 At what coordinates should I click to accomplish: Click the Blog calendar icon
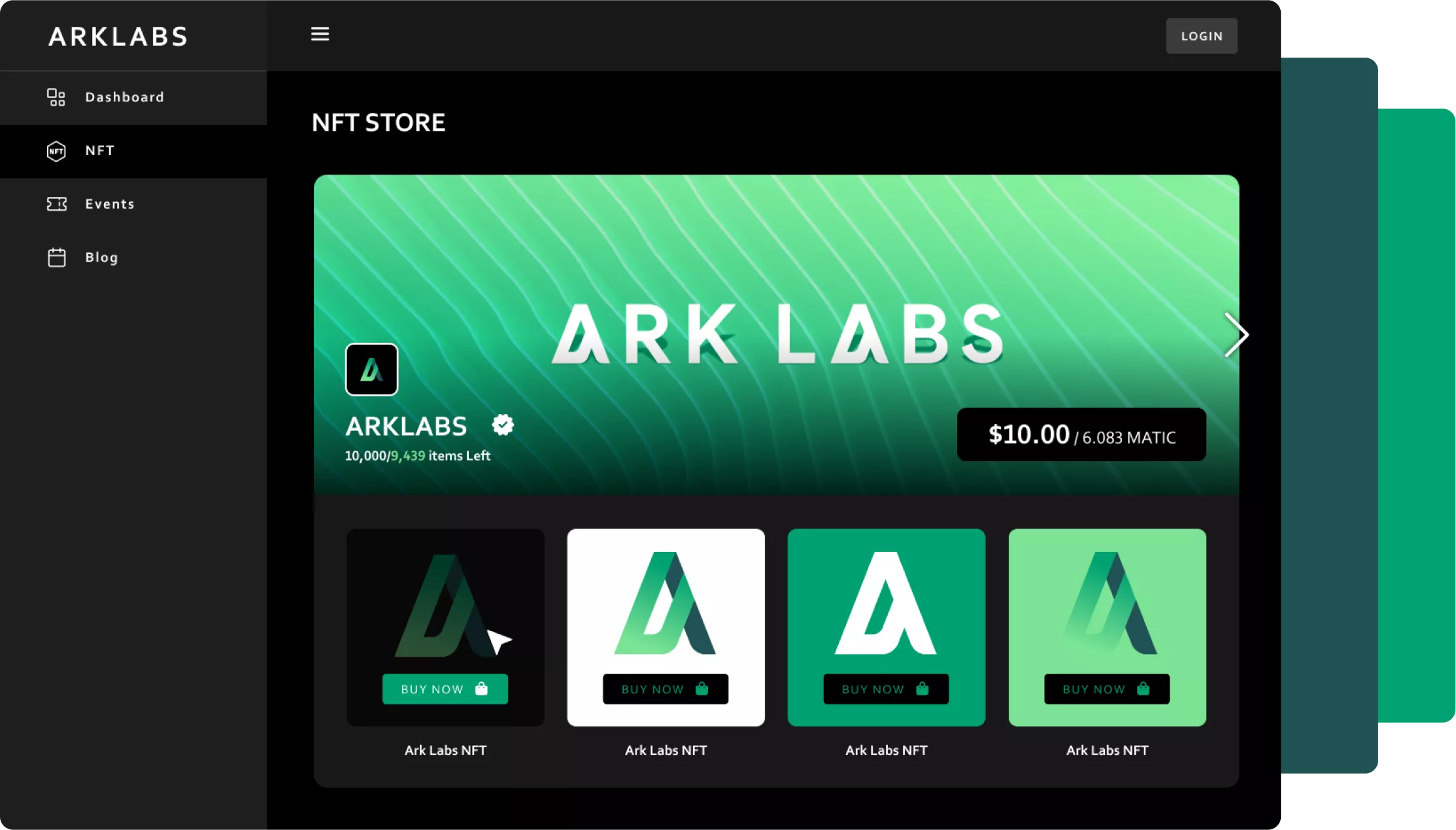click(57, 257)
